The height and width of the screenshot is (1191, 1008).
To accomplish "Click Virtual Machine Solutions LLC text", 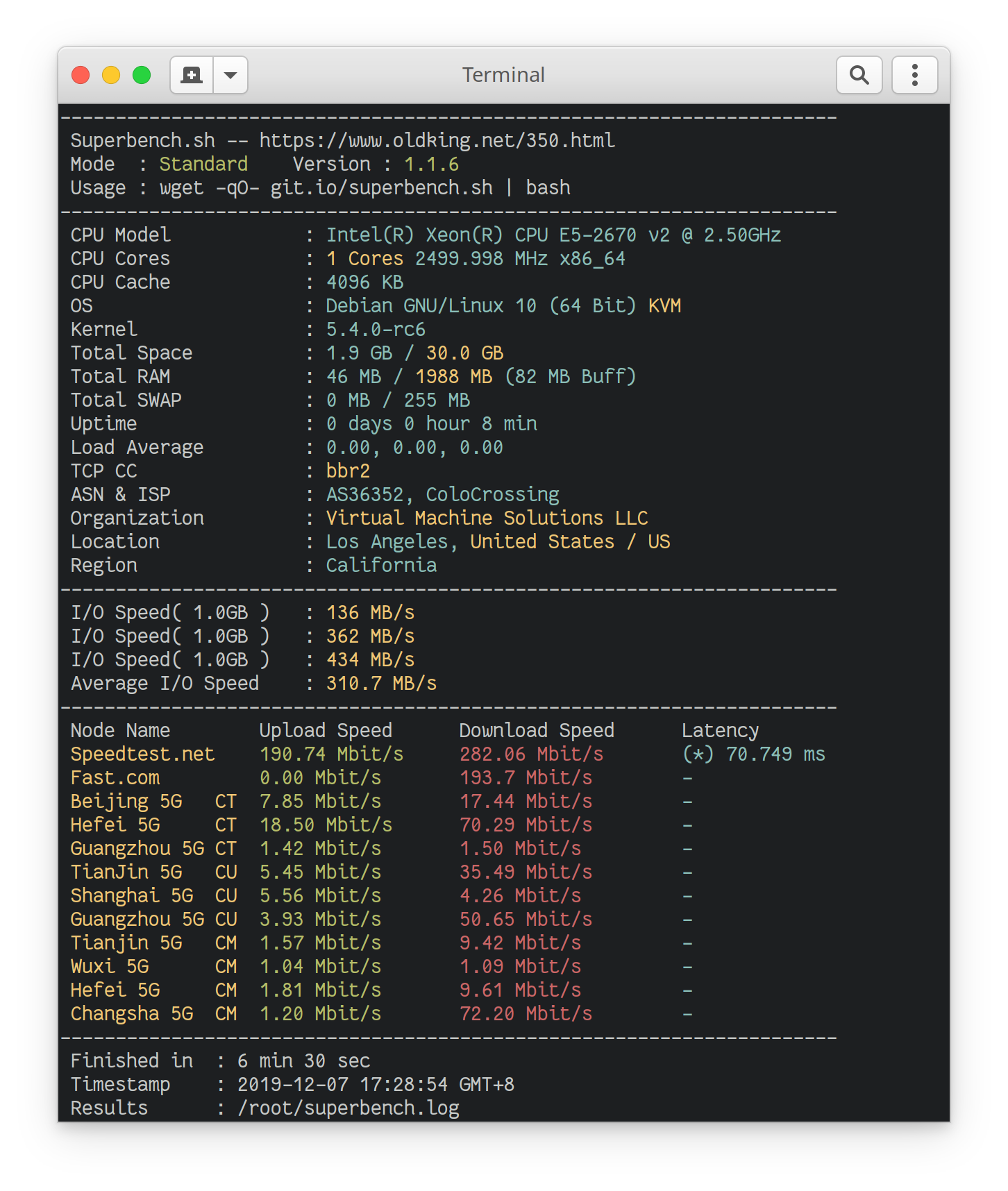I will click(487, 518).
